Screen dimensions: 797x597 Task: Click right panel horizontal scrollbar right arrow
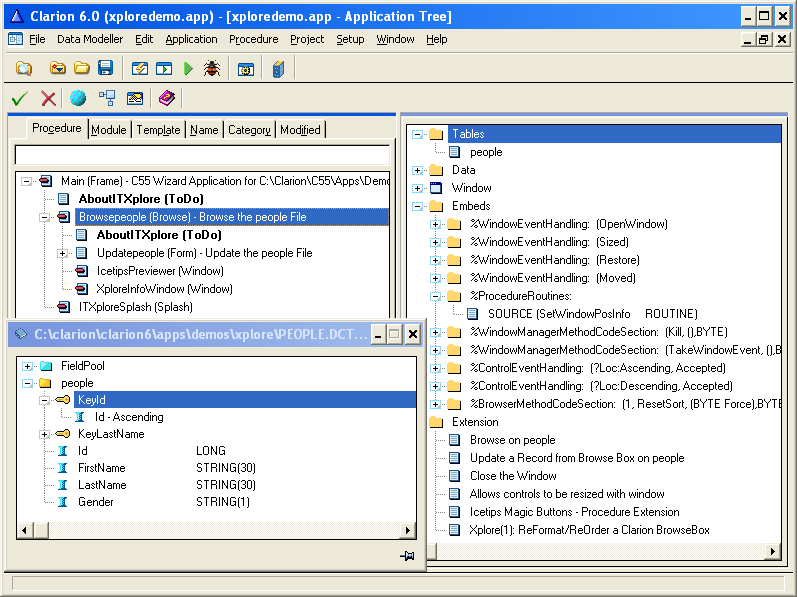773,551
